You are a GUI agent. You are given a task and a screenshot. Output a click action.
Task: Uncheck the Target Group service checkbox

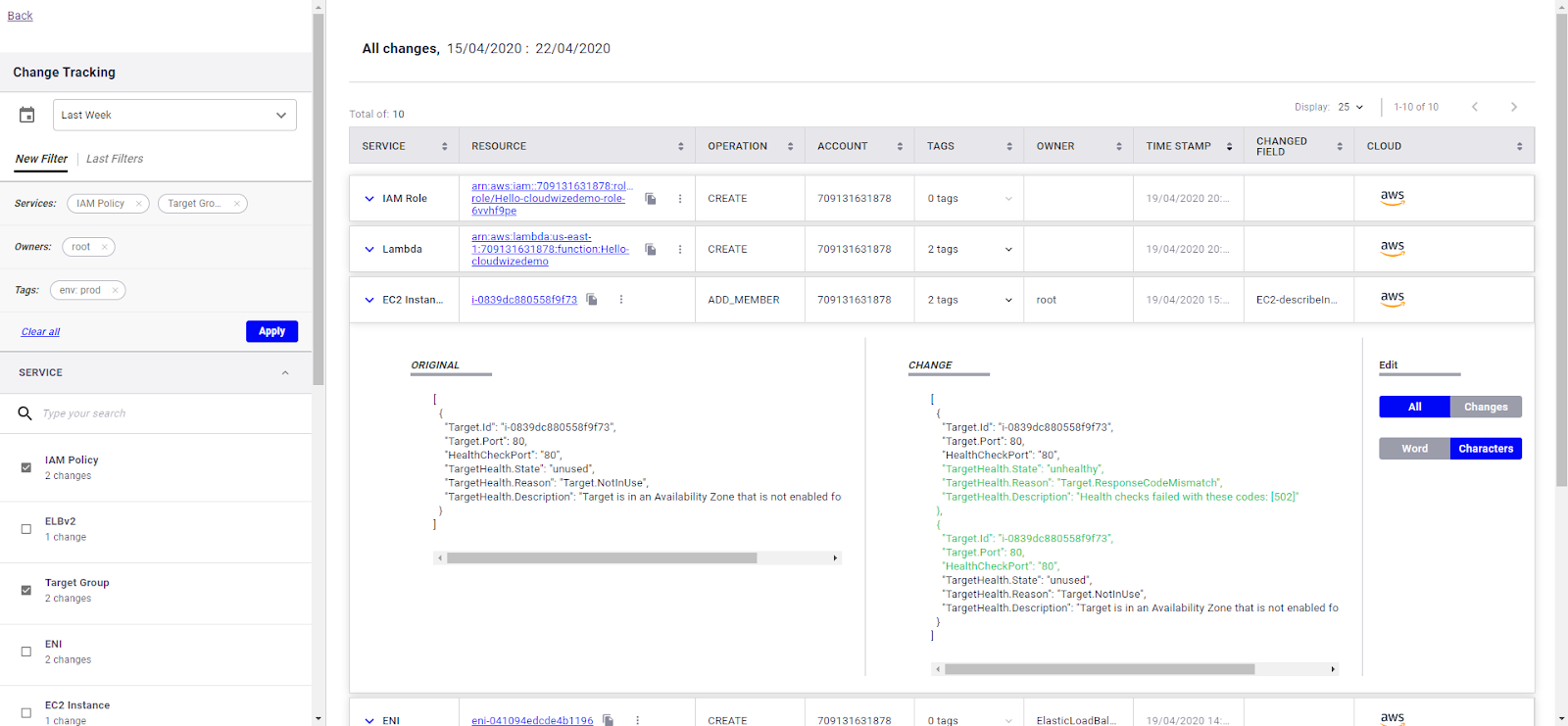coord(26,590)
